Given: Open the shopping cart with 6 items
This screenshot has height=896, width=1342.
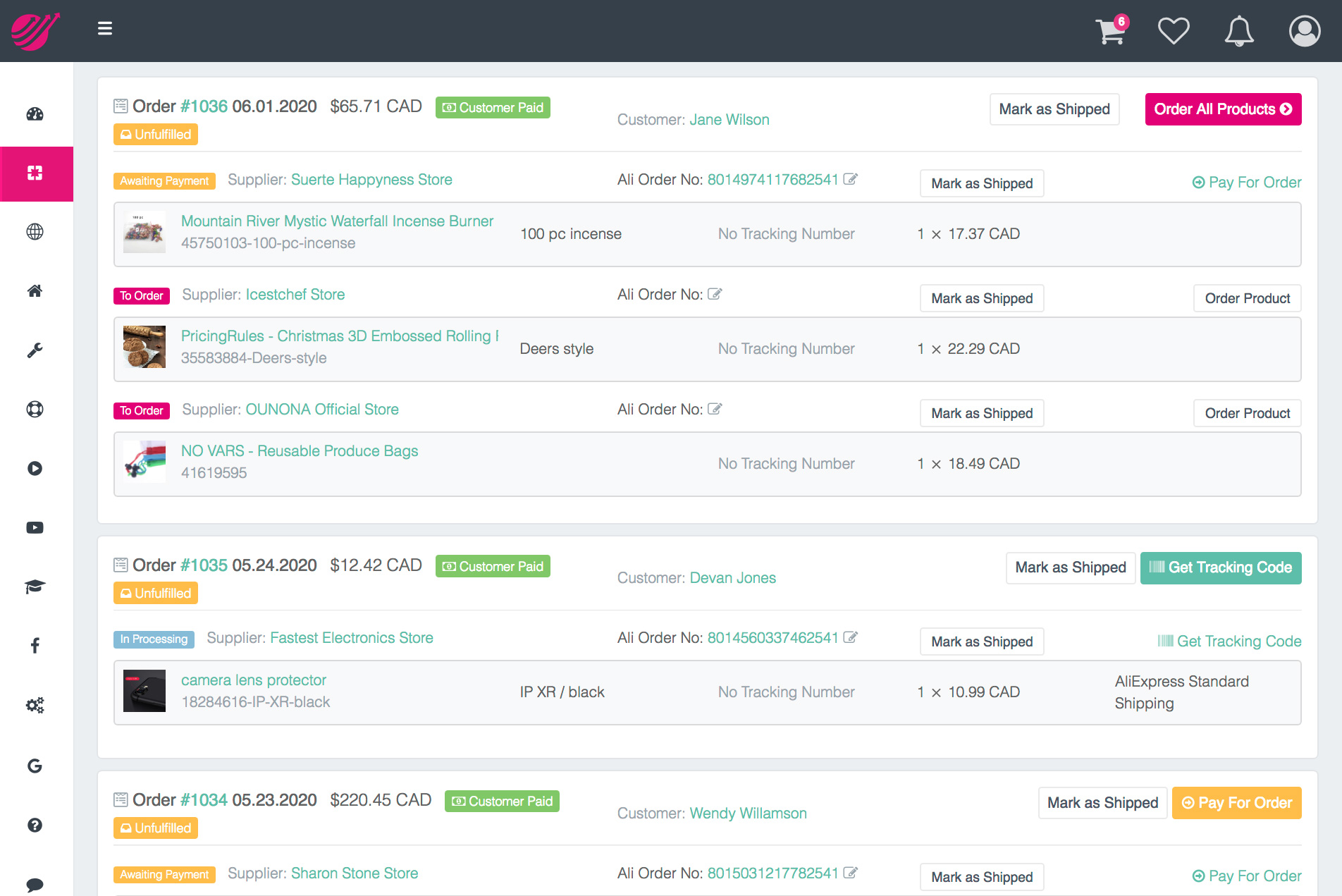Looking at the screenshot, I should pos(1112,30).
